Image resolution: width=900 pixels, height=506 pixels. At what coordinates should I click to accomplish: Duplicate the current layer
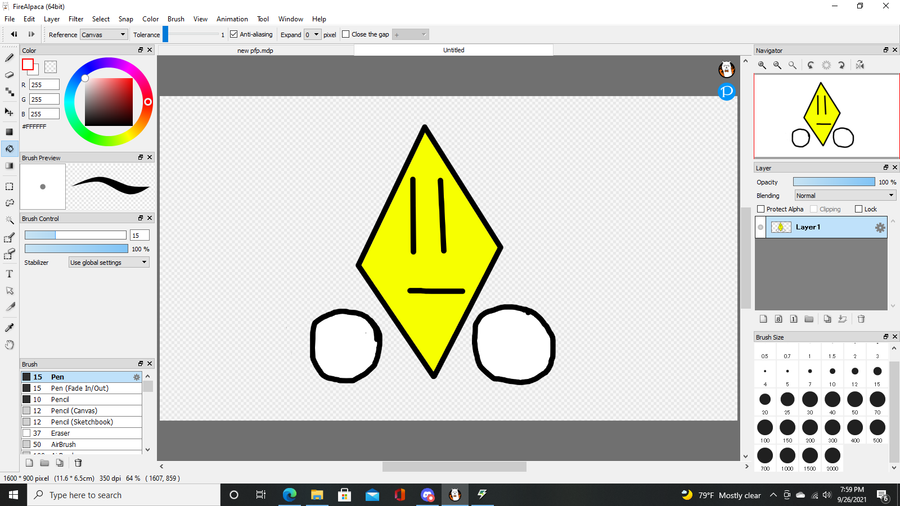tap(827, 319)
